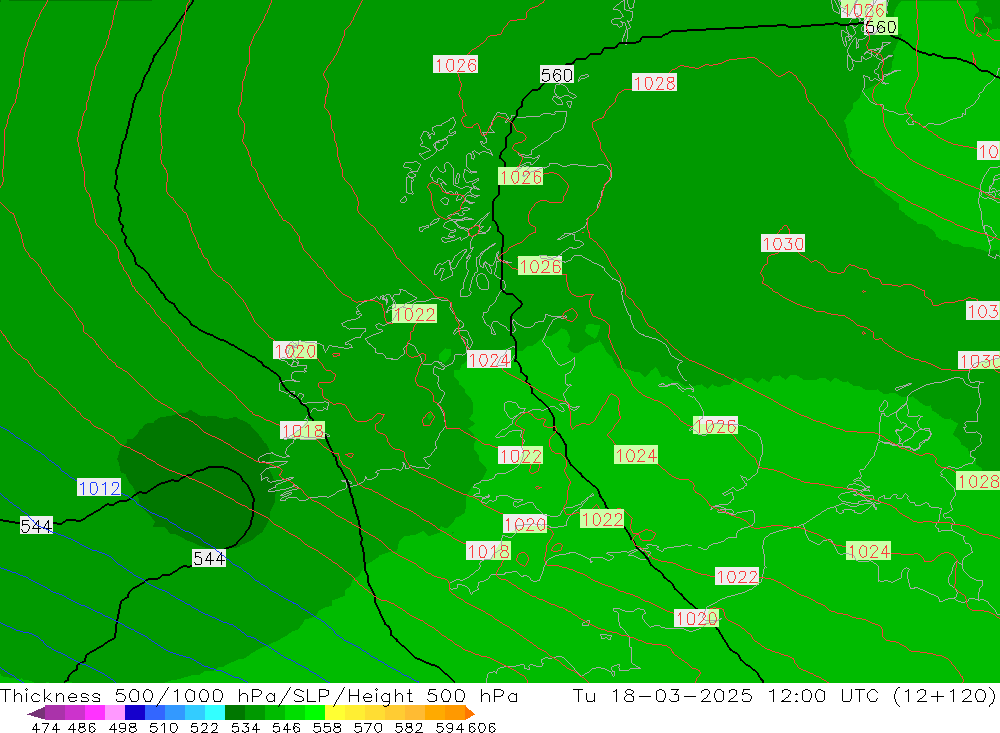This screenshot has height=733, width=1000.
Task: Click the 1030 label over the North Sea
Action: [783, 244]
